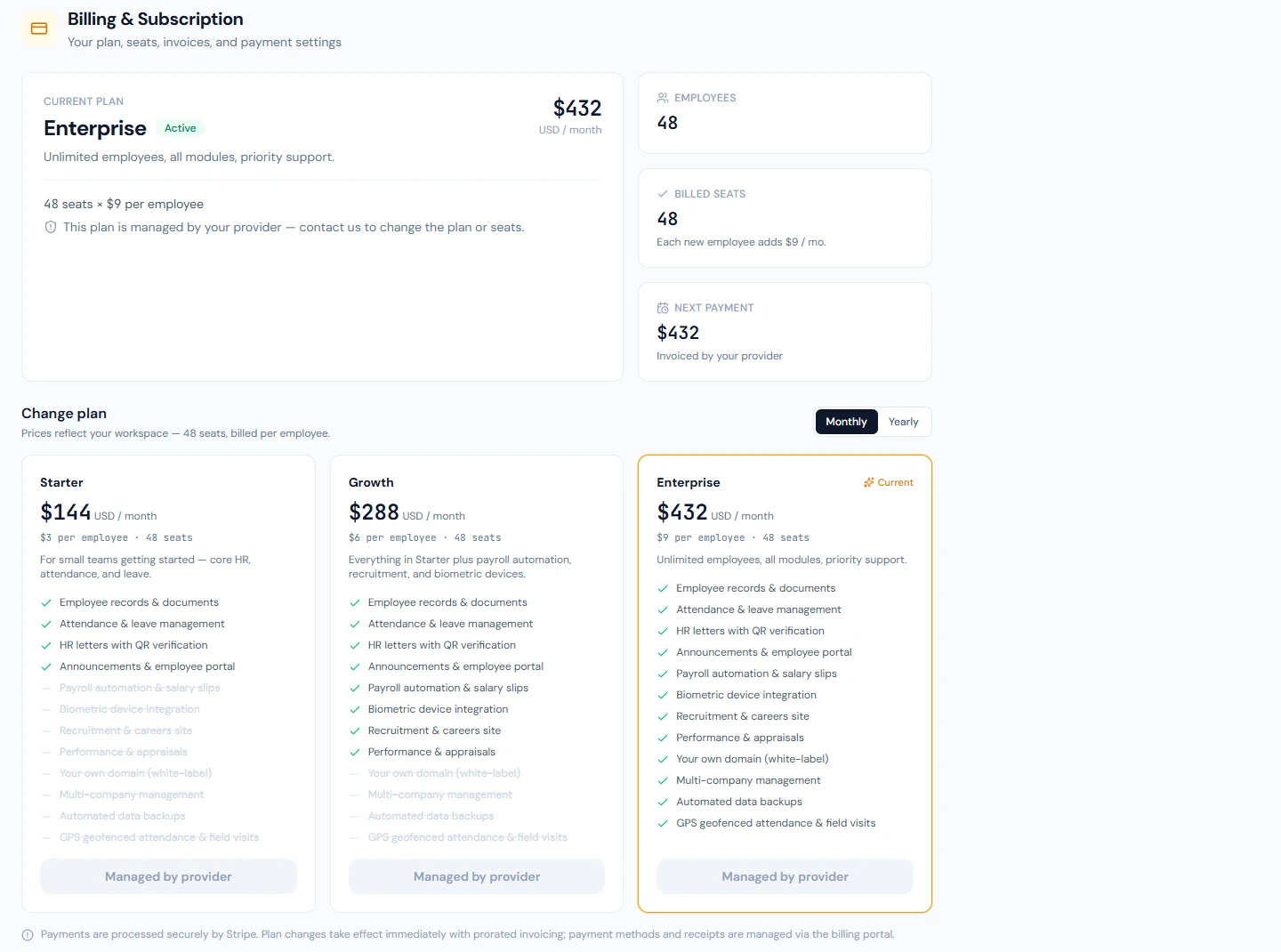Image resolution: width=1281 pixels, height=952 pixels.
Task: Click checkmark beside Payroll automation in Growth
Action: pos(355,689)
